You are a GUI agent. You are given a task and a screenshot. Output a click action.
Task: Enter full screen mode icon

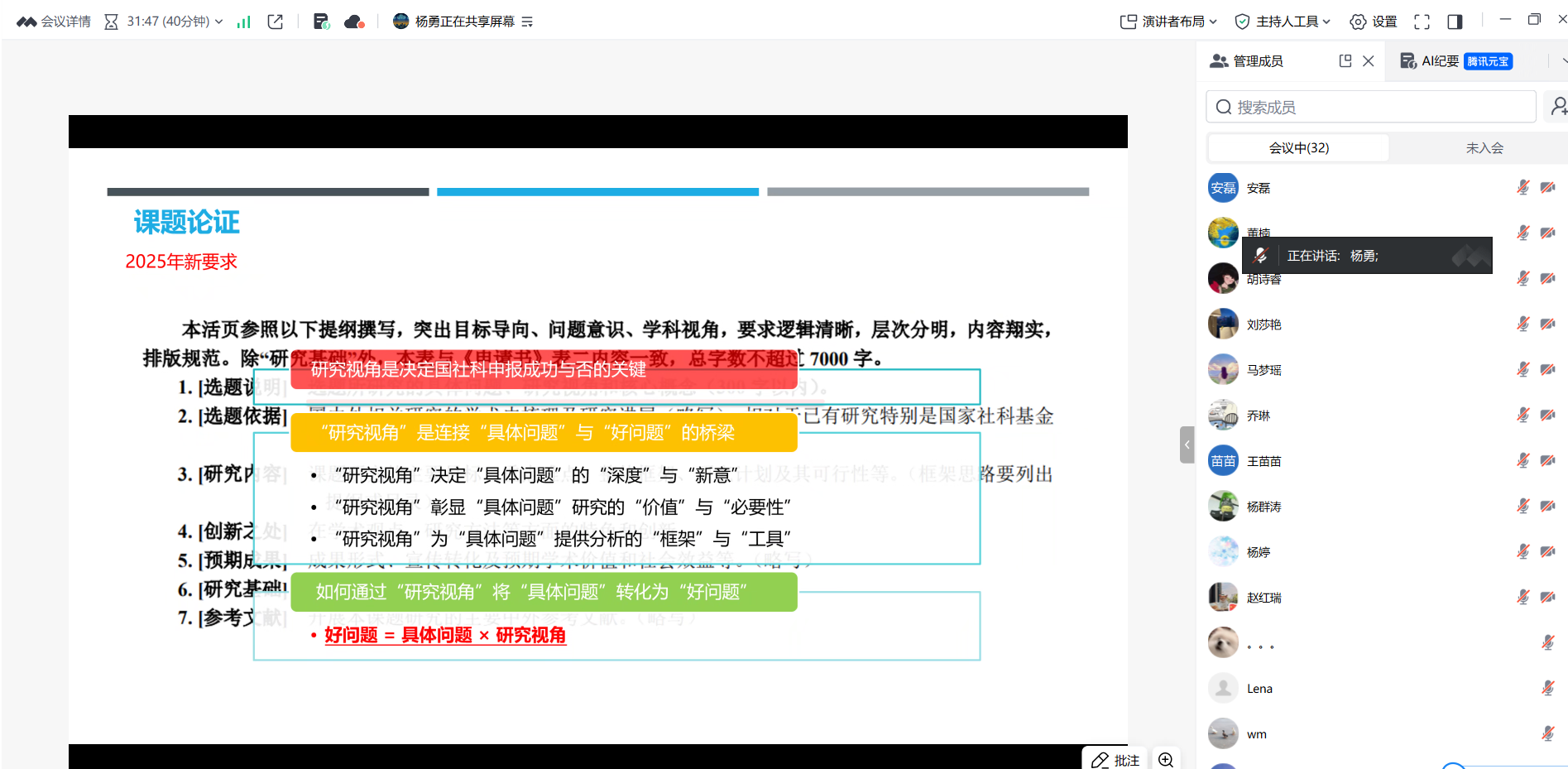coord(1422,22)
